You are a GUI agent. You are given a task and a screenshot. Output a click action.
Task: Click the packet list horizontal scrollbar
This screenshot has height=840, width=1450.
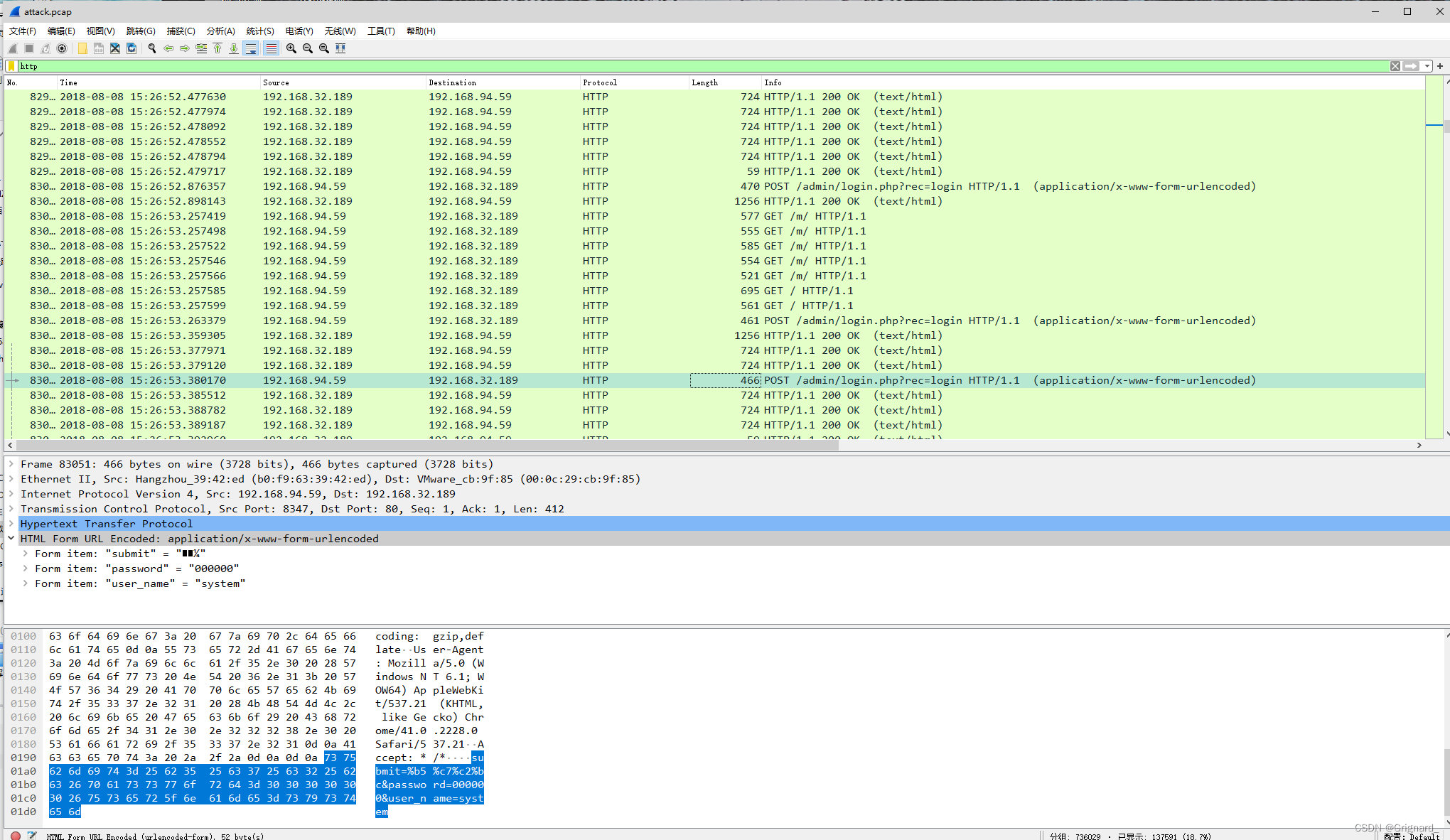click(426, 445)
